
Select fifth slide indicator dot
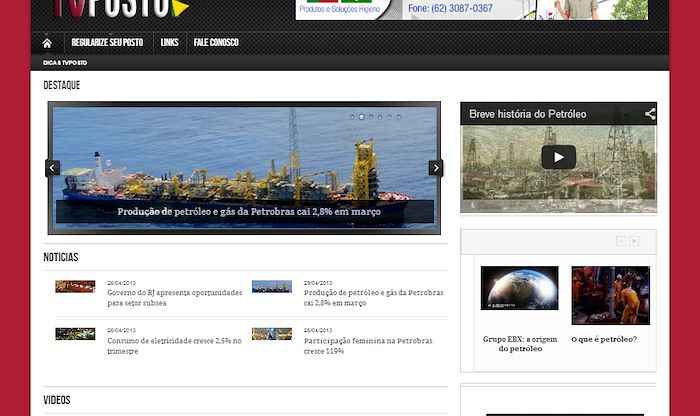389,117
